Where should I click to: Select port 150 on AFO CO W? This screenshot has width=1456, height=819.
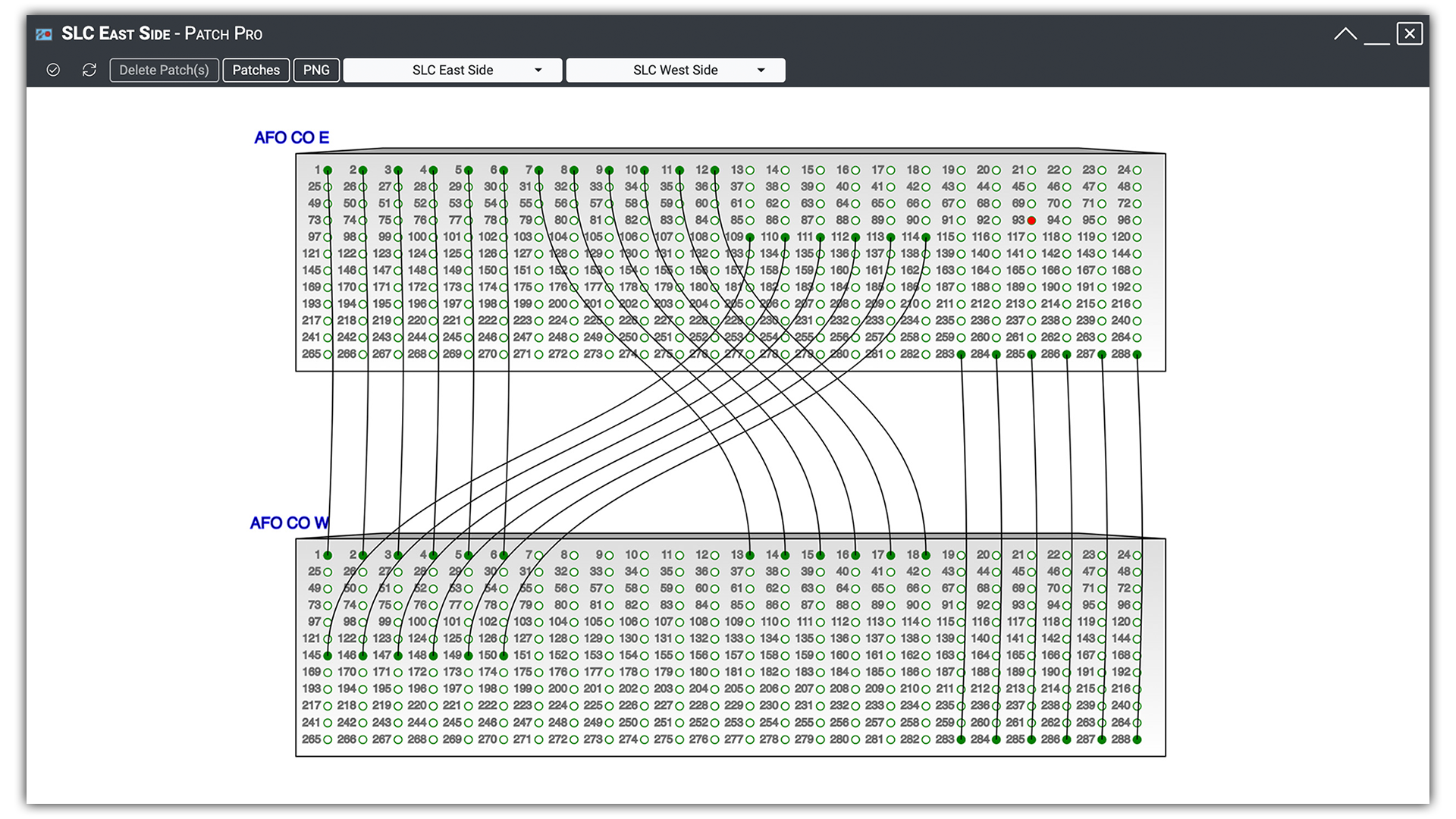[504, 656]
